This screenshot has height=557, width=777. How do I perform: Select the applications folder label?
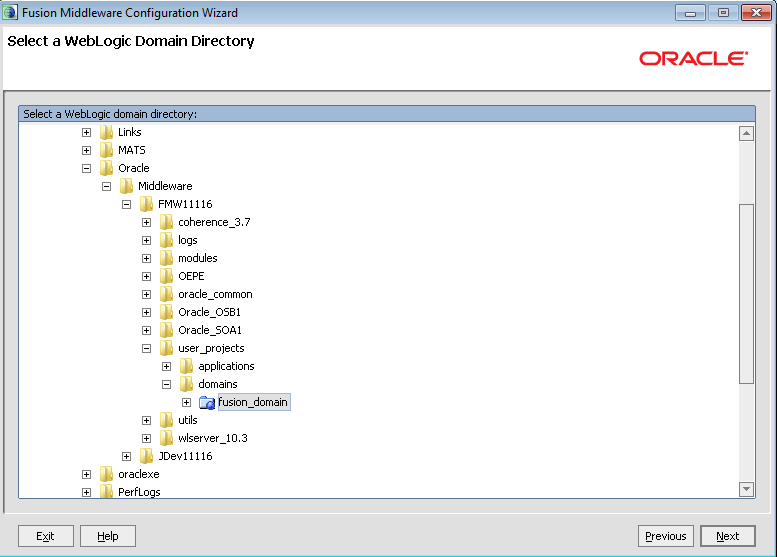point(226,366)
